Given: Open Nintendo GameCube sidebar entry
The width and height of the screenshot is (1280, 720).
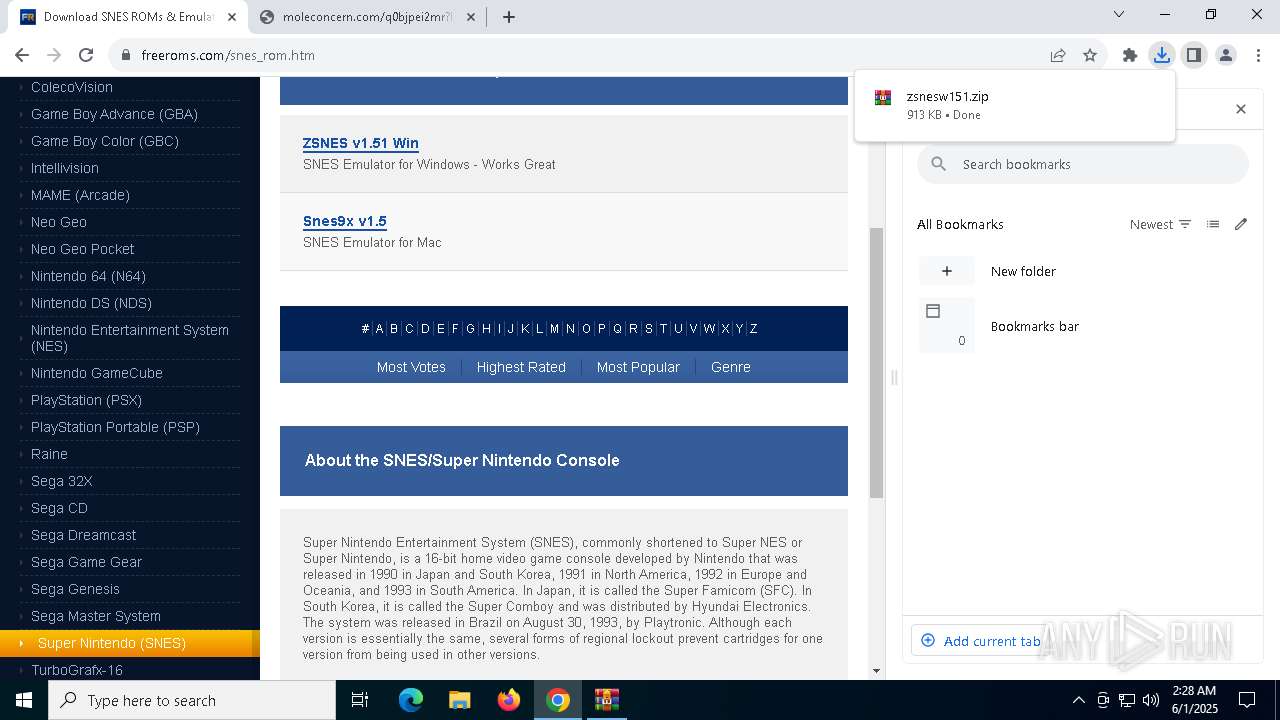Looking at the screenshot, I should pyautogui.click(x=97, y=373).
